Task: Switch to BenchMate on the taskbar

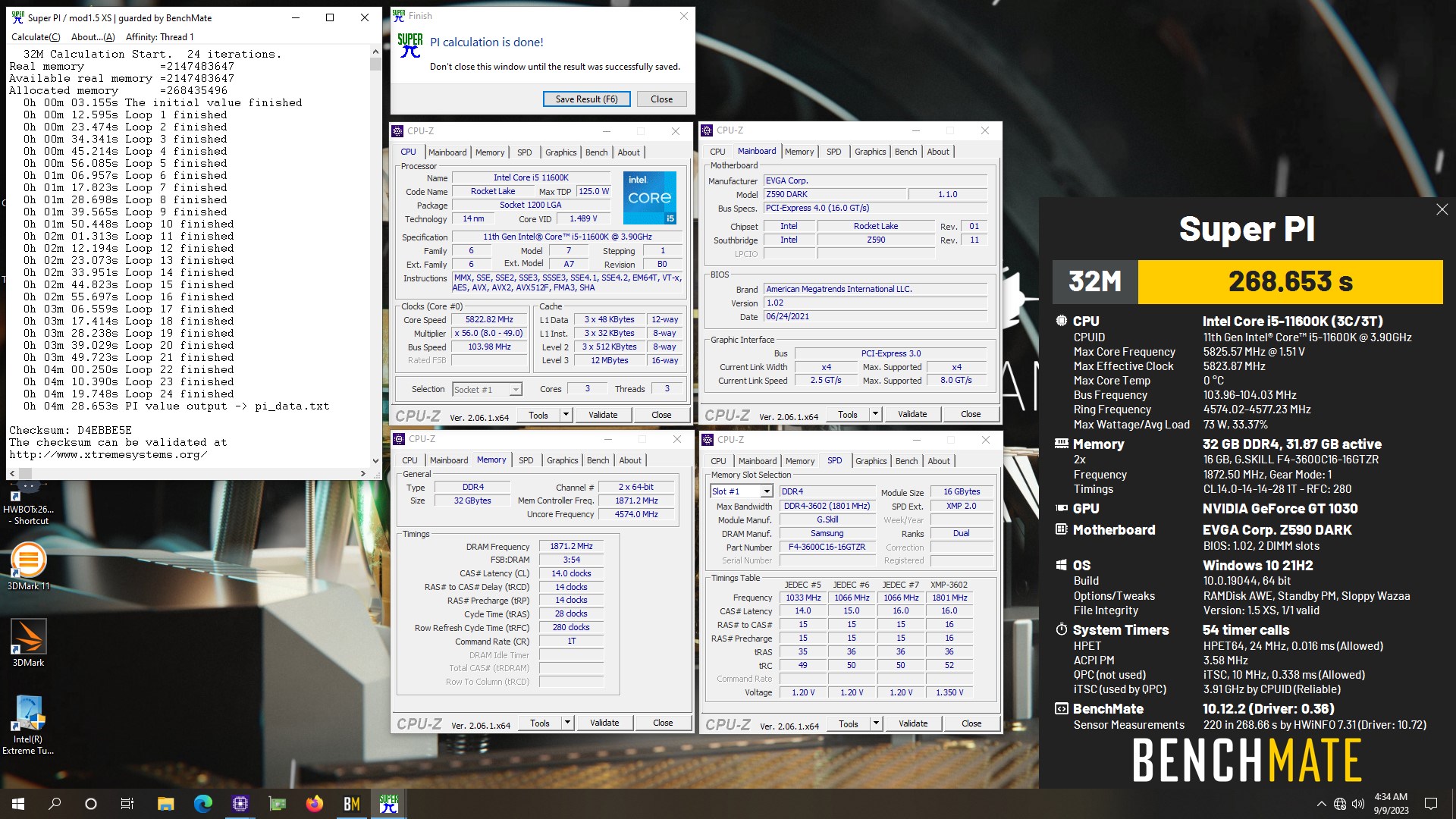Action: [x=351, y=804]
